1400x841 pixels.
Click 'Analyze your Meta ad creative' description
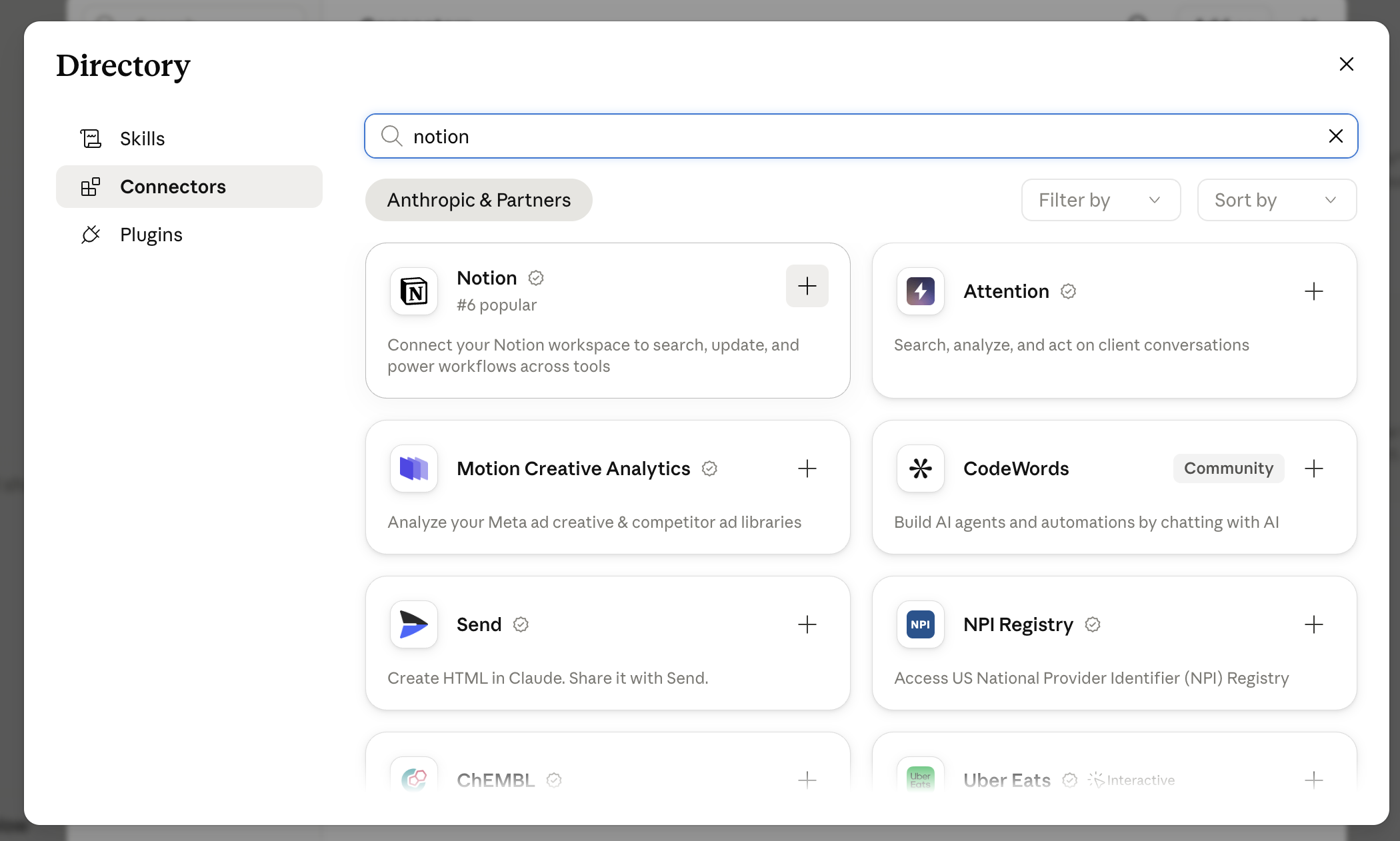pos(594,522)
